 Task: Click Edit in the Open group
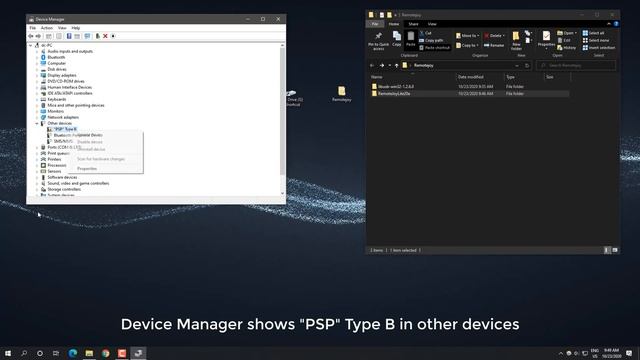[x=564, y=40]
